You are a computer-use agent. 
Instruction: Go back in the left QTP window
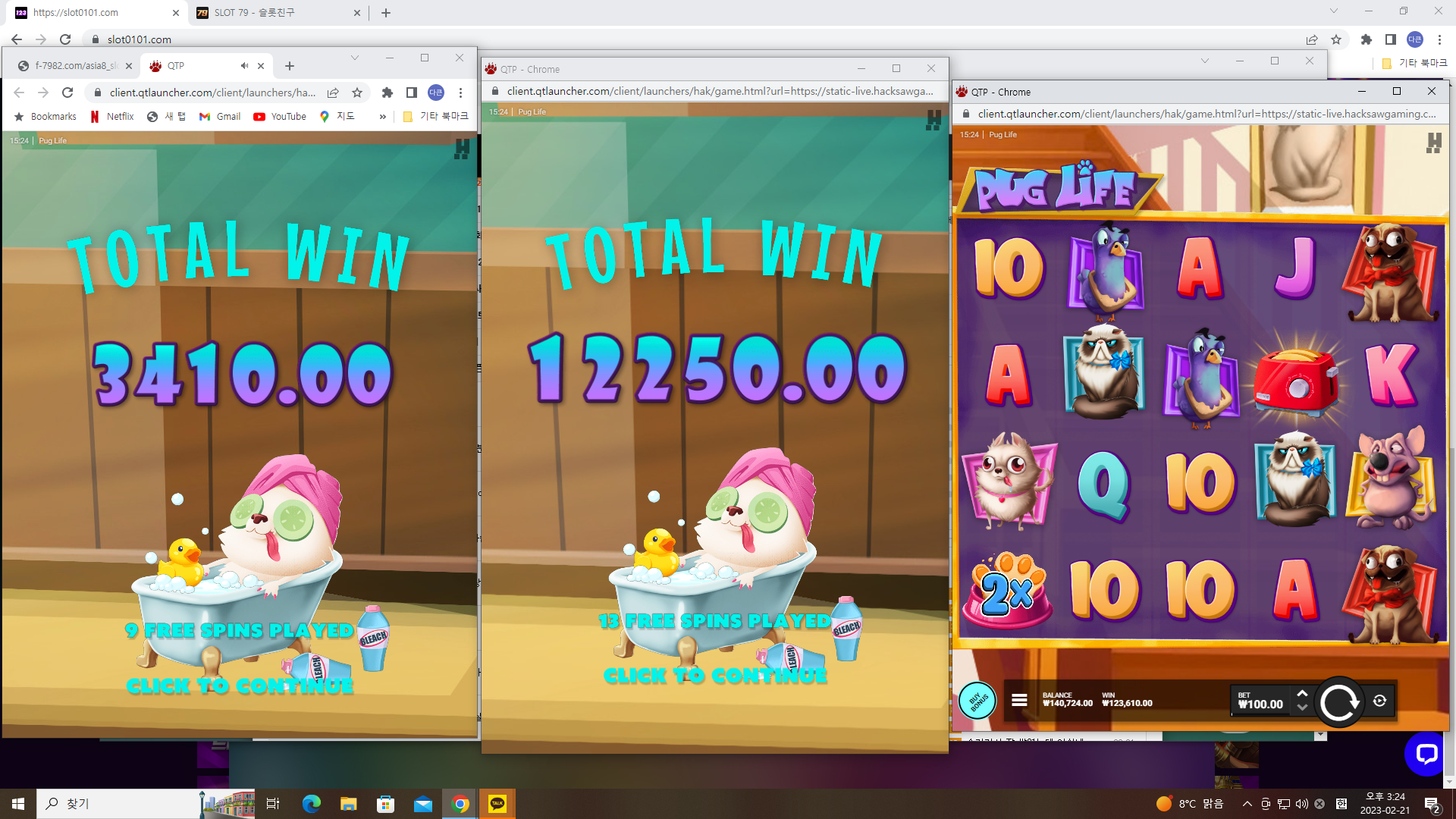tap(19, 93)
